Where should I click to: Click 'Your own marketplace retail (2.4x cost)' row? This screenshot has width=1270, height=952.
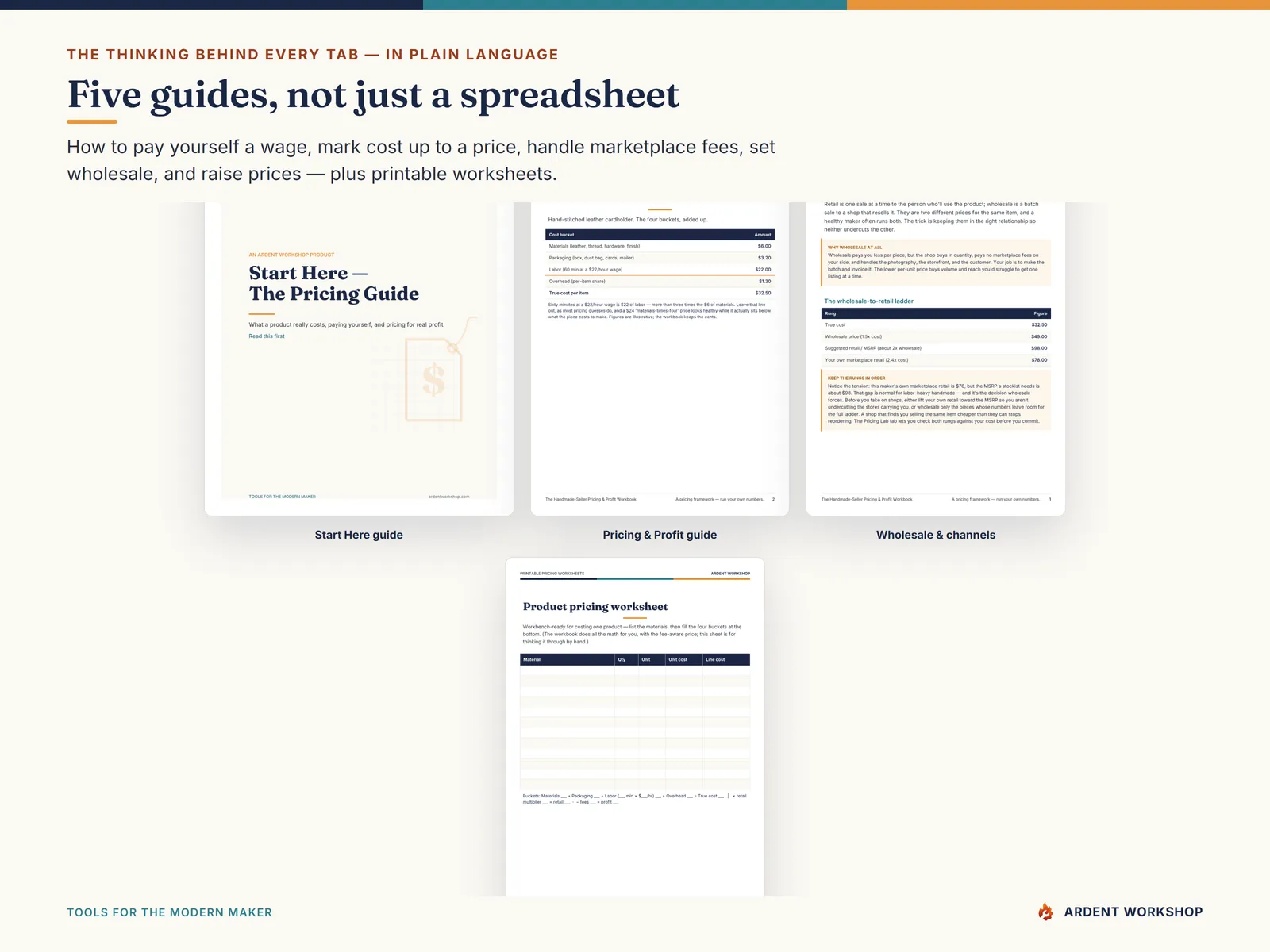click(936, 360)
